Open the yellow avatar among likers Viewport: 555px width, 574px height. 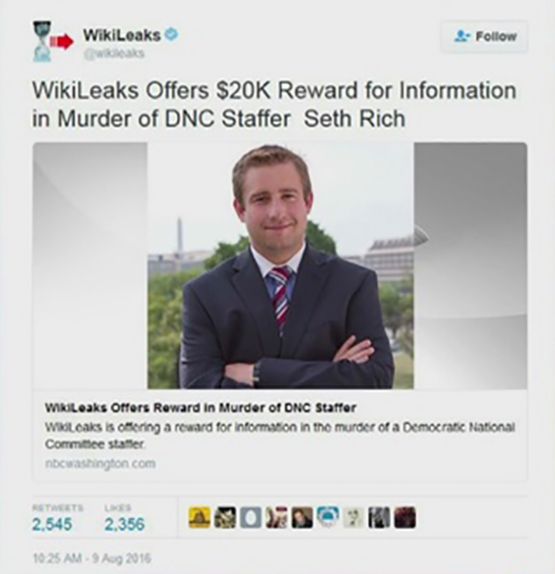[200, 518]
